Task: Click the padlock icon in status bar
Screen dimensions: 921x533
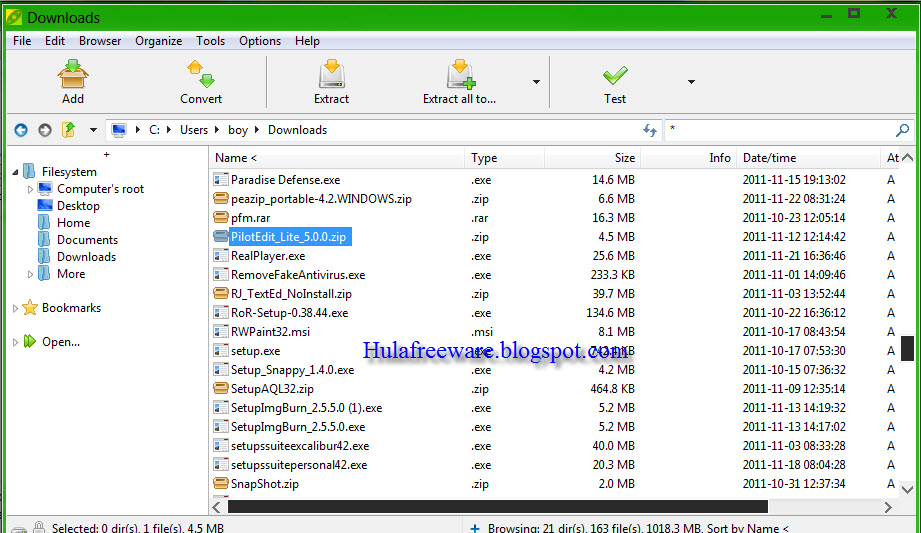Action: pyautogui.click(x=39, y=527)
